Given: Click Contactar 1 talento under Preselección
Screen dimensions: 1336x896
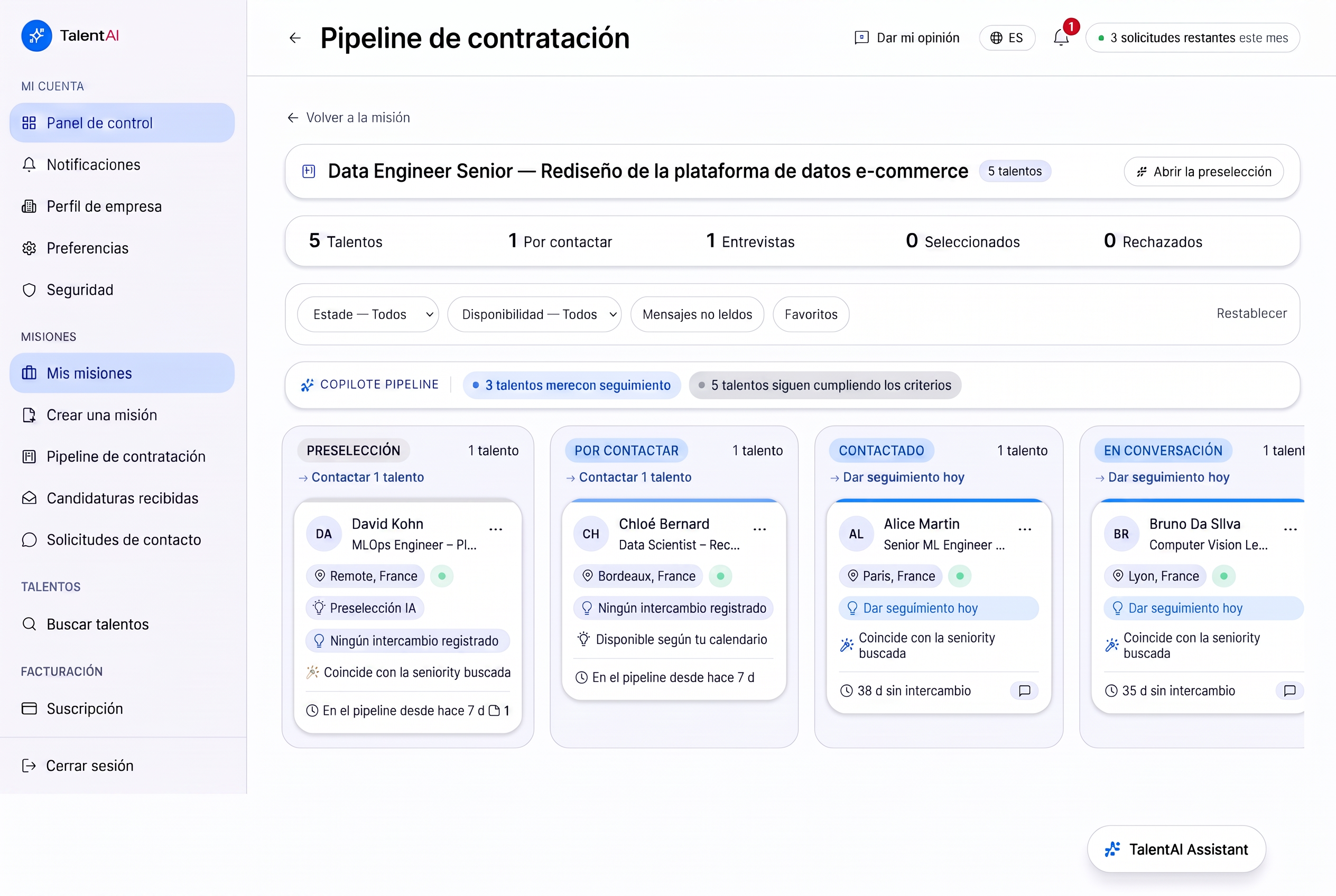Looking at the screenshot, I should [x=361, y=477].
